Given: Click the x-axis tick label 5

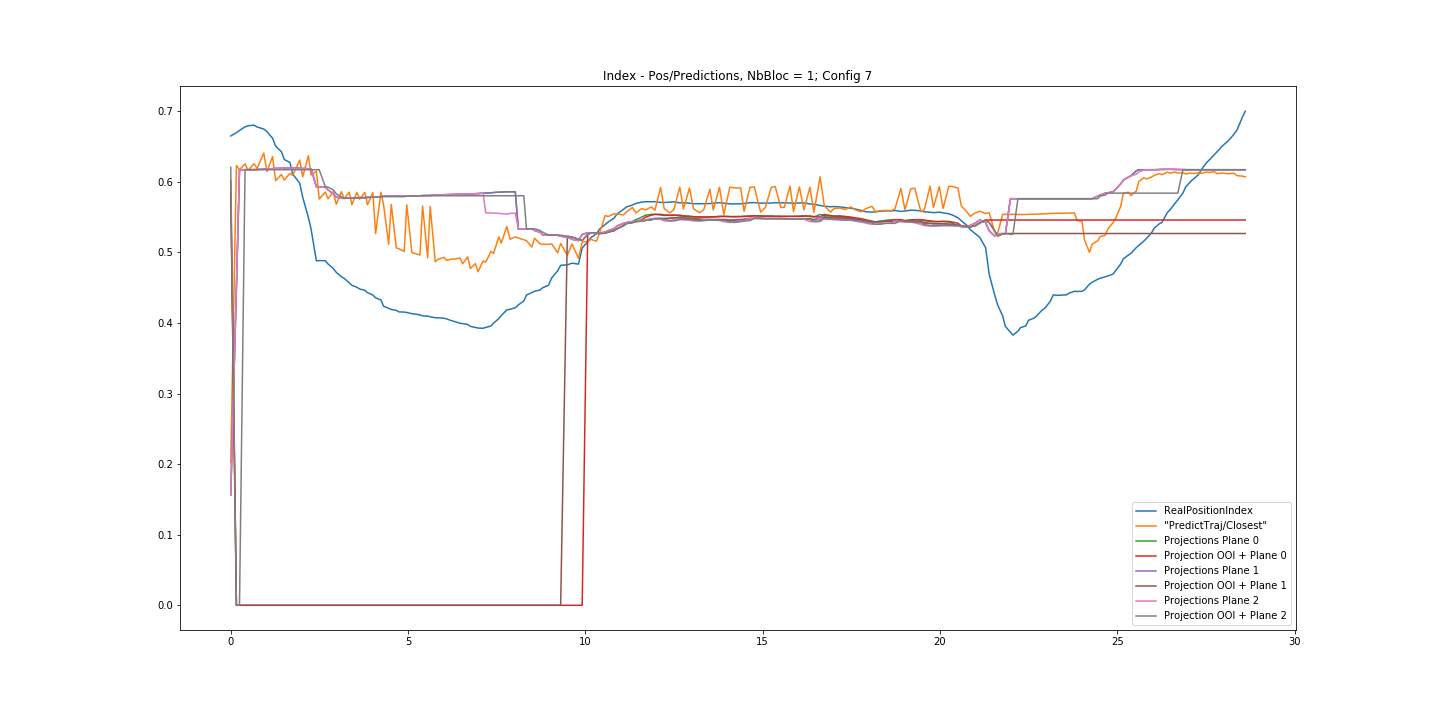Looking at the screenshot, I should click(408, 641).
